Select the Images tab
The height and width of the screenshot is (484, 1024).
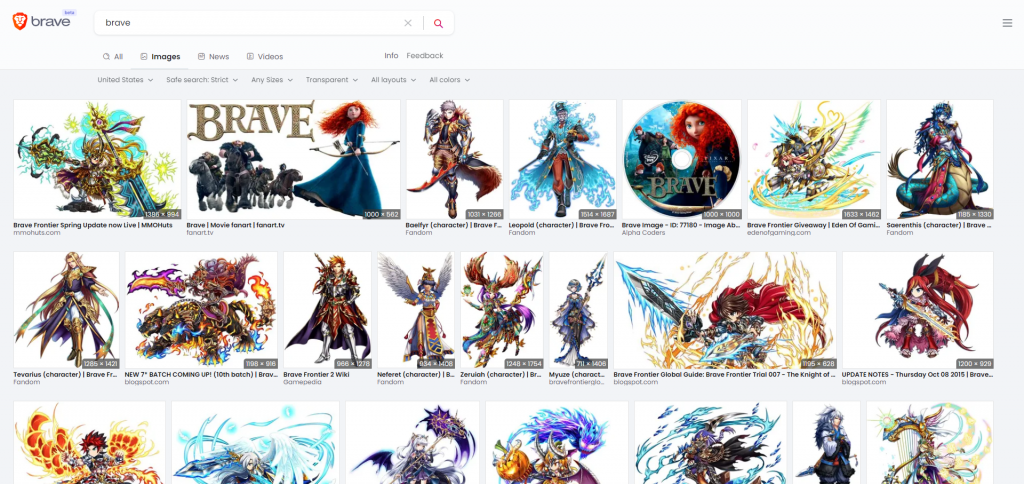tap(160, 57)
